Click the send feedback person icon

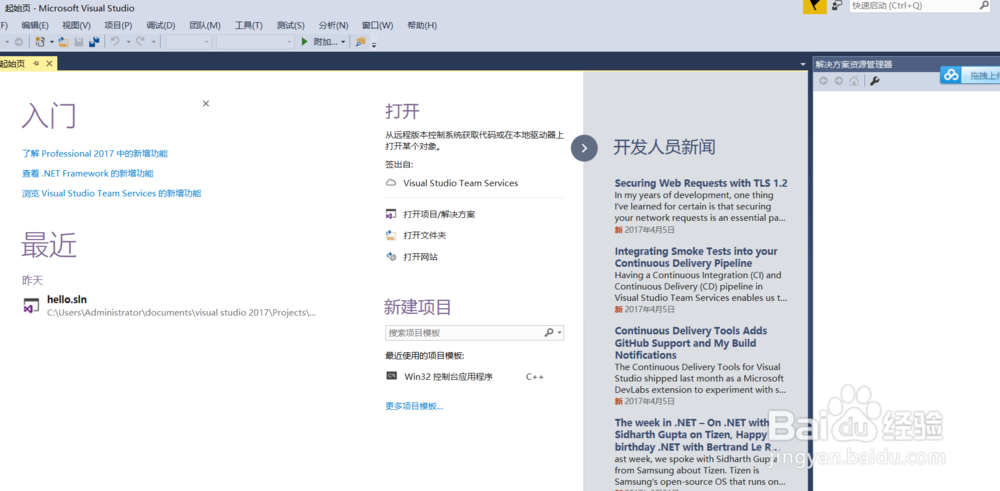(837, 5)
